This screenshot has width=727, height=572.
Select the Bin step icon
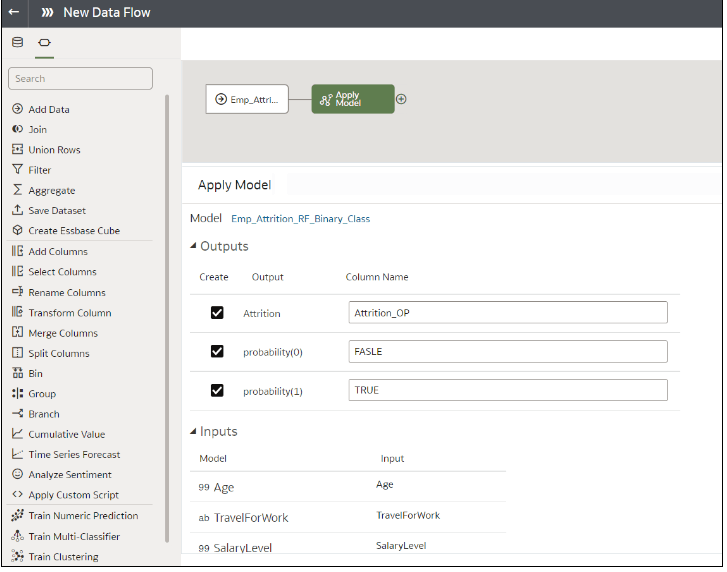[17, 373]
